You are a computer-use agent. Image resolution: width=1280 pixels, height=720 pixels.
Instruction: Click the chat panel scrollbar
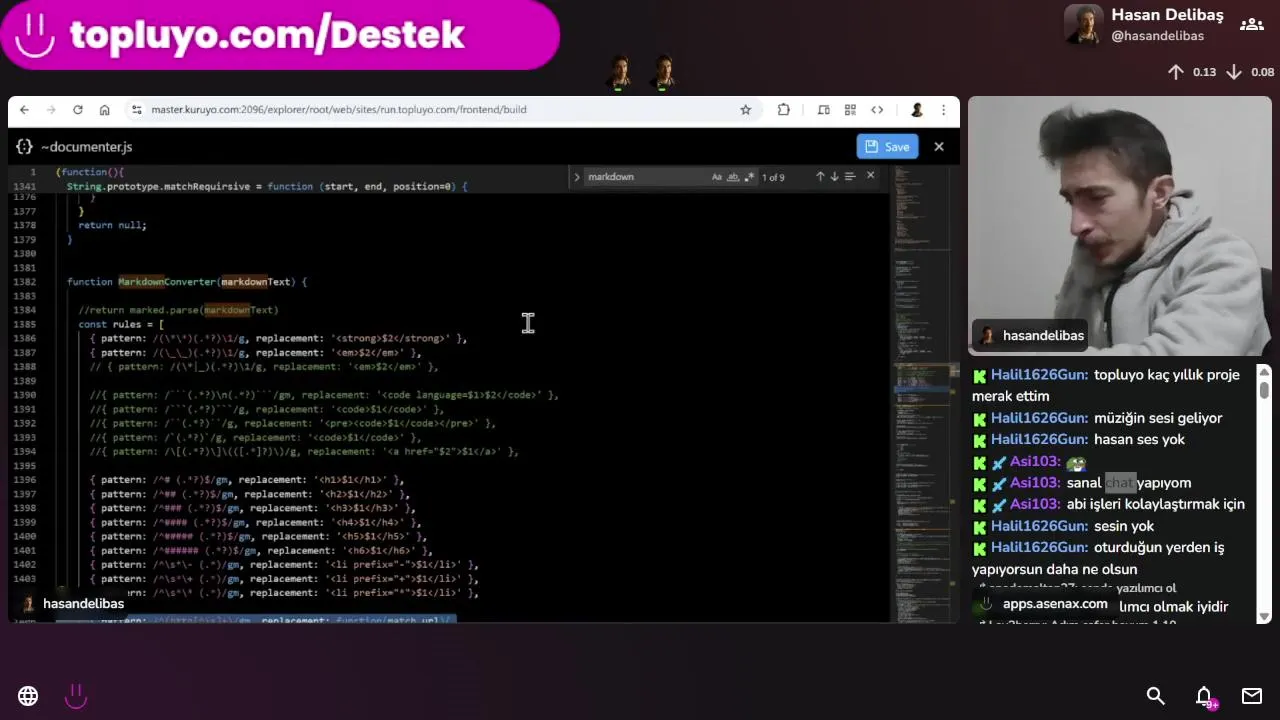pos(1264,495)
